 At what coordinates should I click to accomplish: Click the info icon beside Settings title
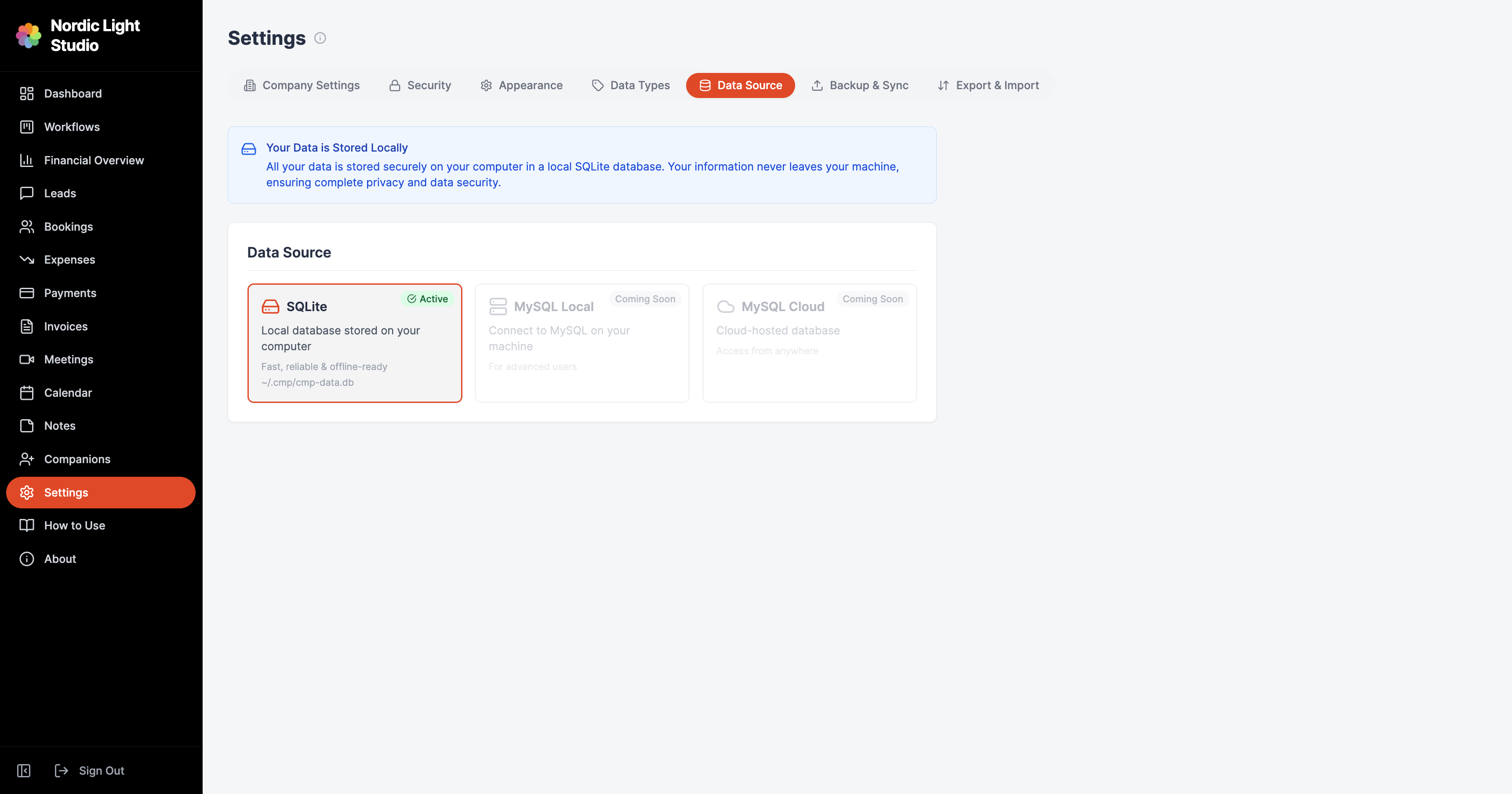[320, 38]
